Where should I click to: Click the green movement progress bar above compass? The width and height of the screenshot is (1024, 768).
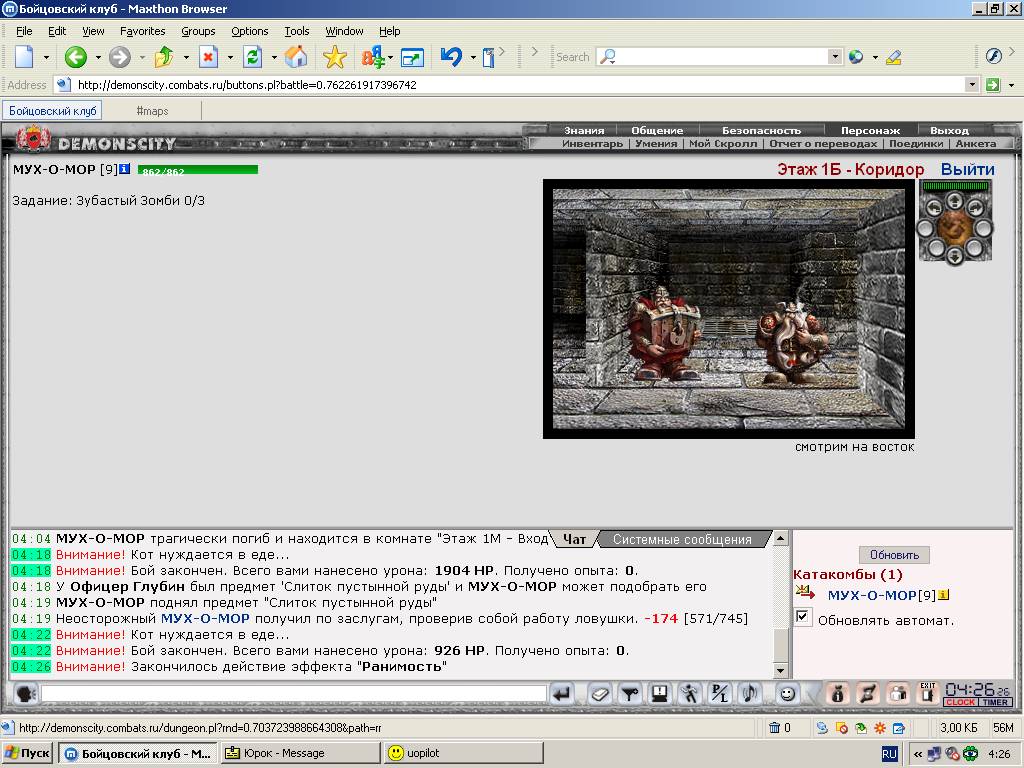[x=955, y=186]
